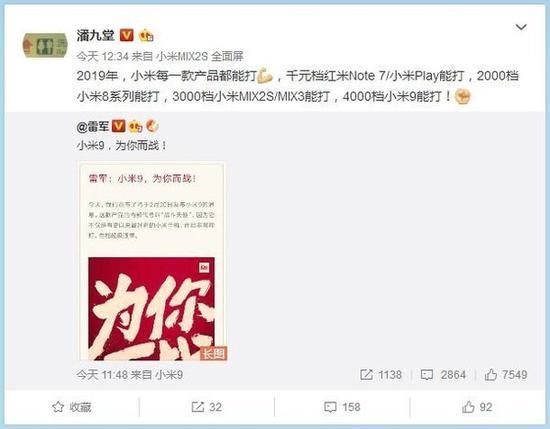Click the 长图 label on the image
This screenshot has width=550, height=429.
click(214, 353)
